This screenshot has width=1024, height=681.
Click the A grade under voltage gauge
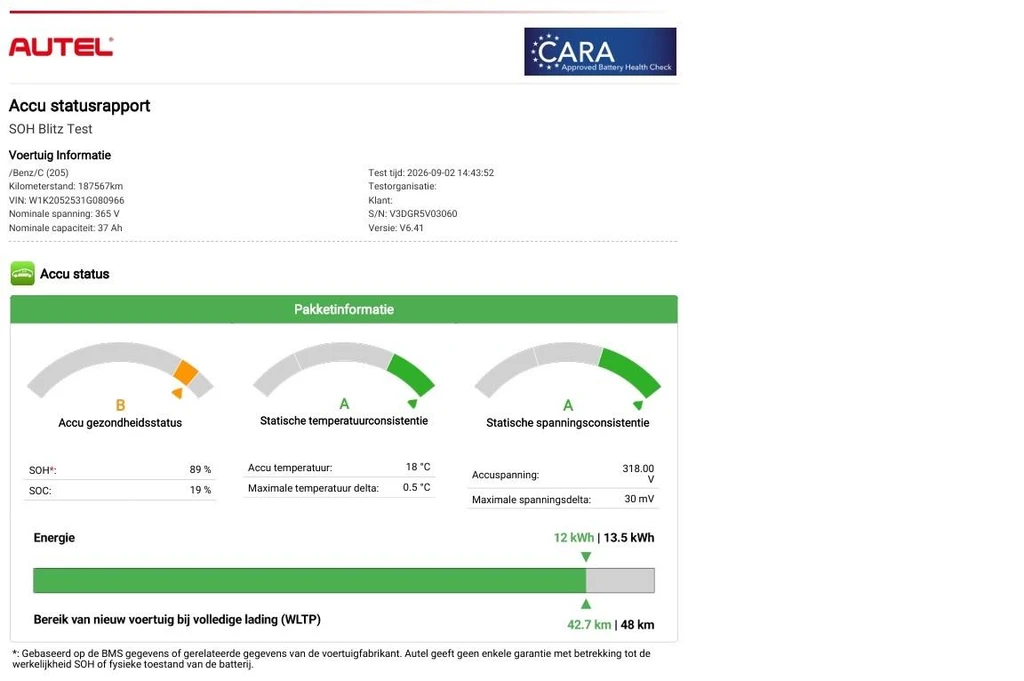(x=568, y=405)
